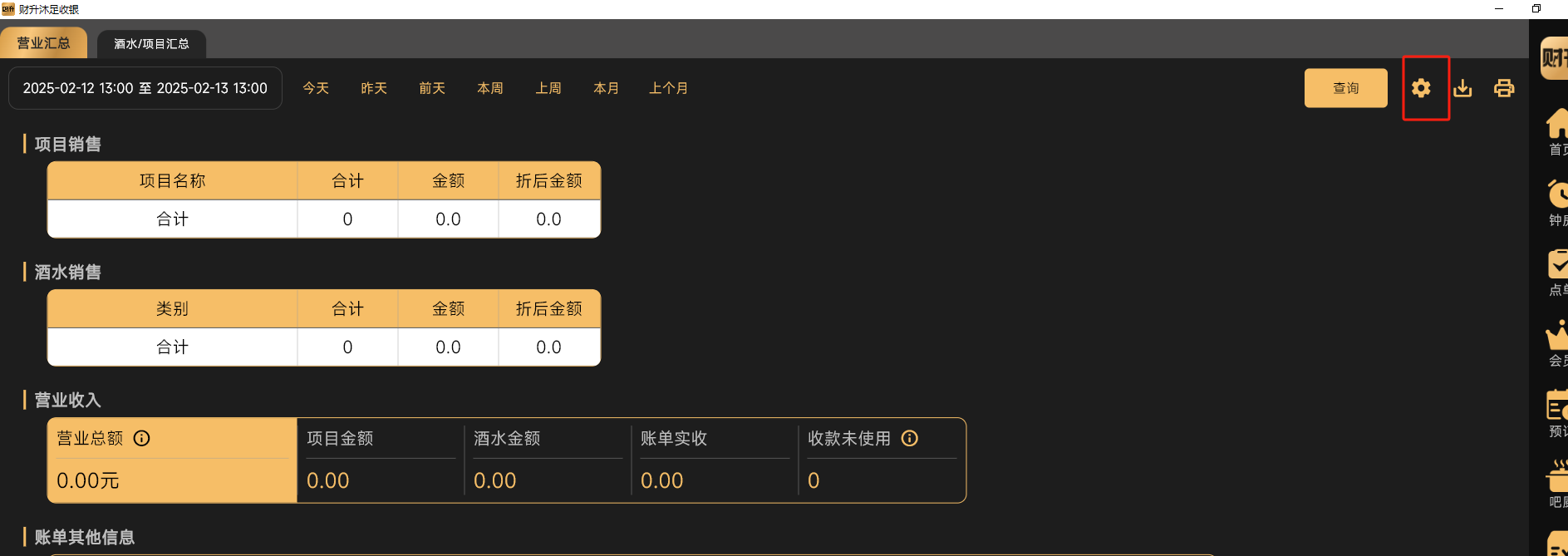Click info icon next to 营业总额
Image resolution: width=1568 pixels, height=556 pixels.
point(142,438)
